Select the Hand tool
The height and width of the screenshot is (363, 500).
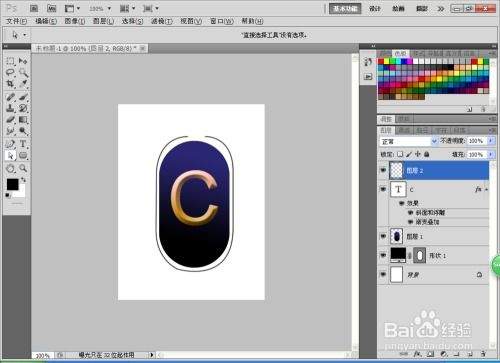pyautogui.click(x=10, y=168)
